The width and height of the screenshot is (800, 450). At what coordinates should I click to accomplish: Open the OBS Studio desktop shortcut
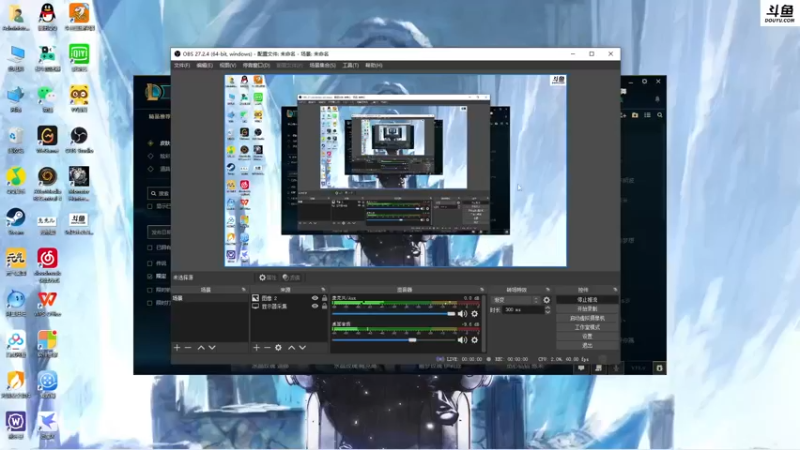point(79,140)
